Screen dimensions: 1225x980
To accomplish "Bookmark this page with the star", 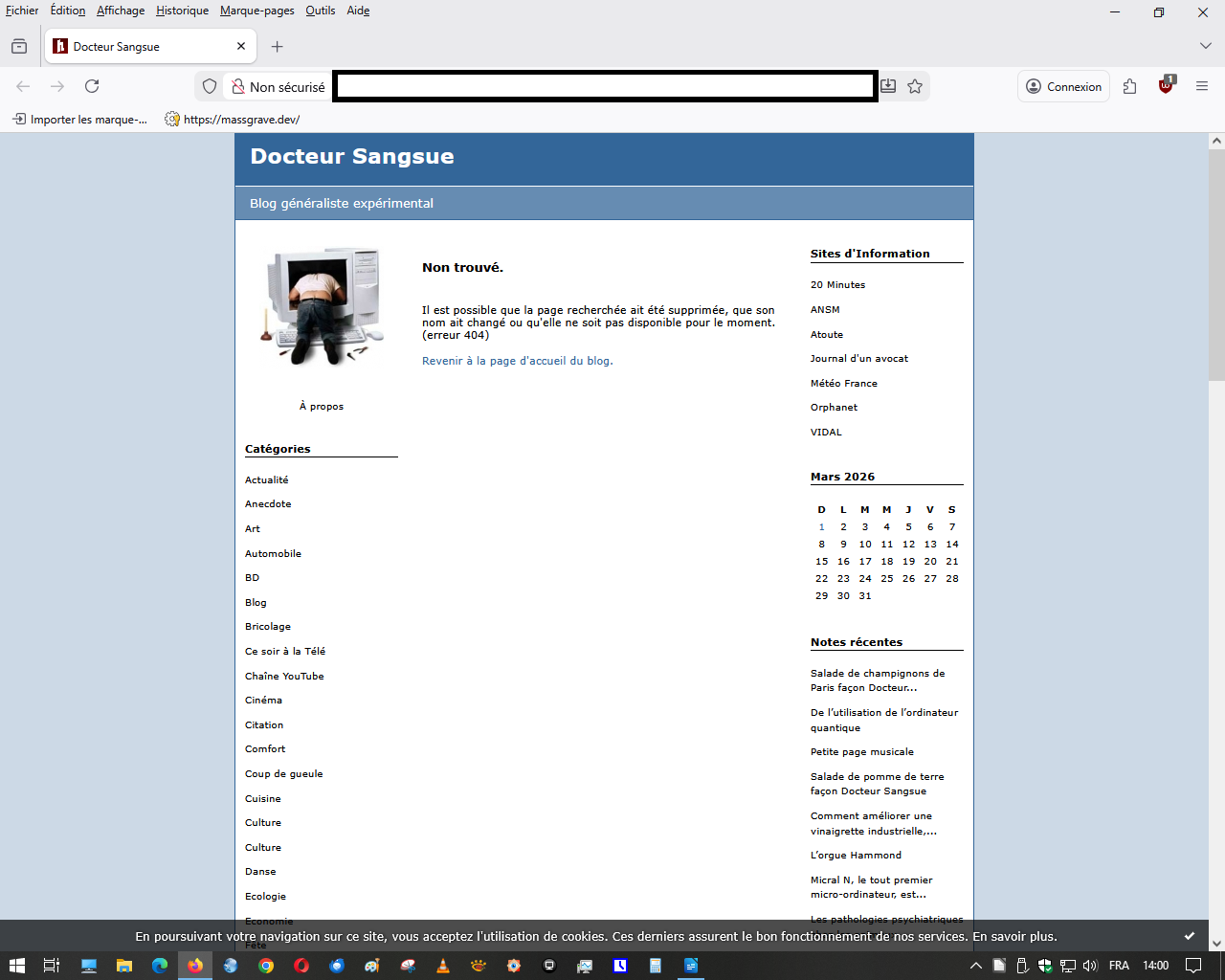I will click(x=915, y=86).
